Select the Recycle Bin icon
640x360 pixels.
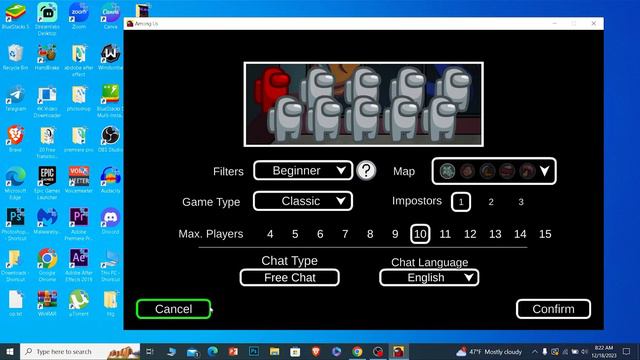[16, 57]
